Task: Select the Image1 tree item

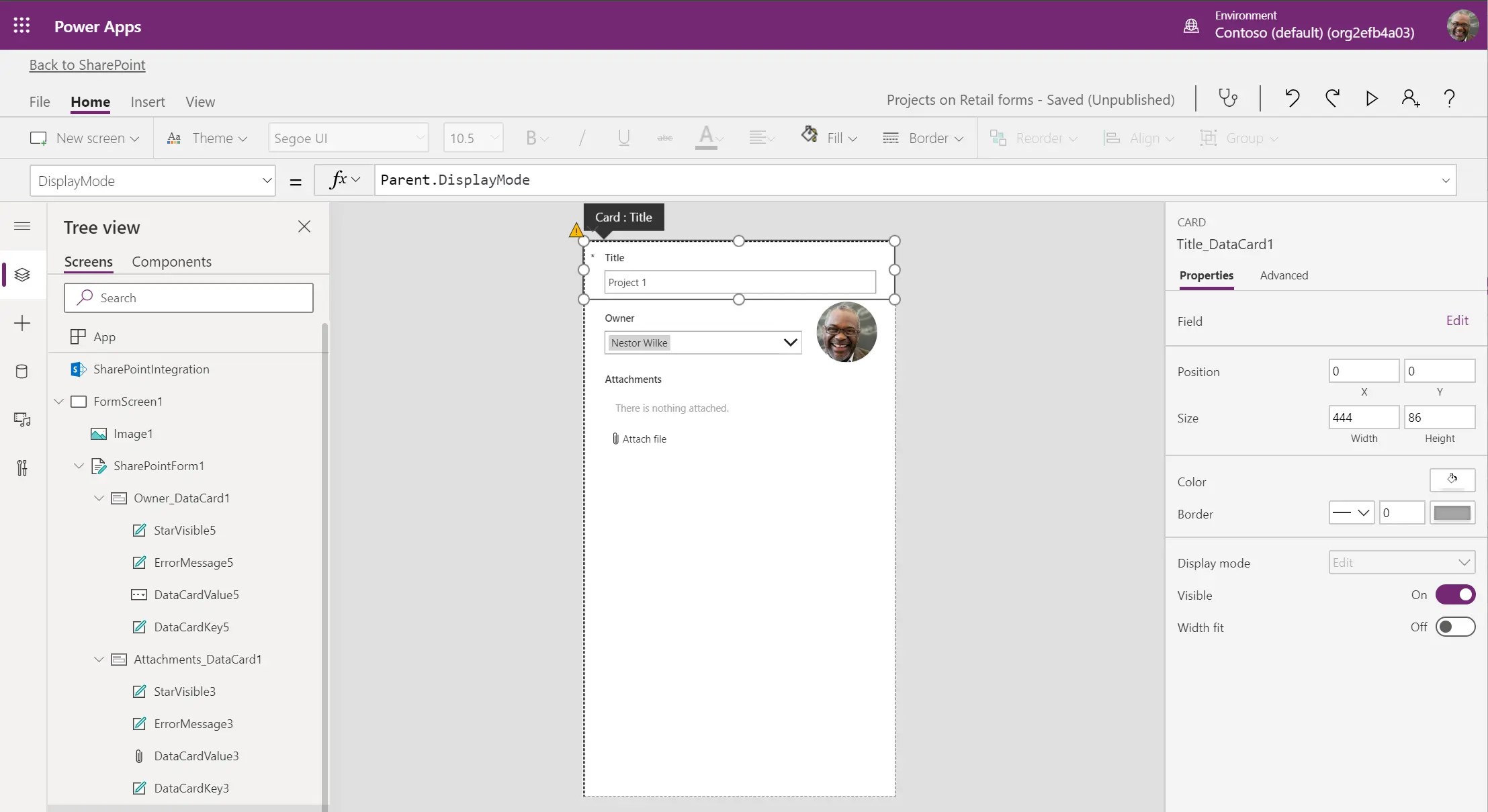Action: (133, 434)
